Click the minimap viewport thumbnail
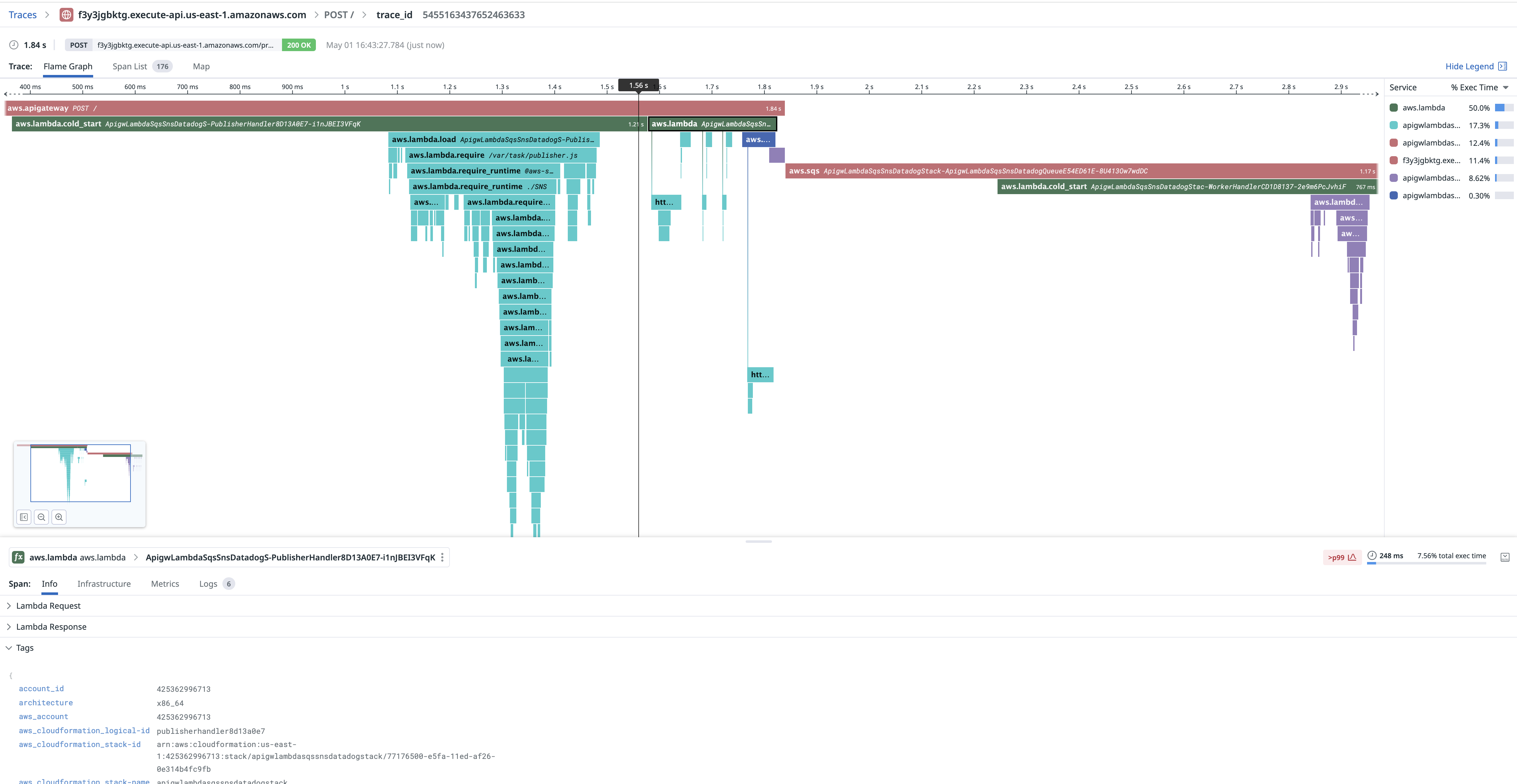This screenshot has width=1517, height=784. (80, 473)
